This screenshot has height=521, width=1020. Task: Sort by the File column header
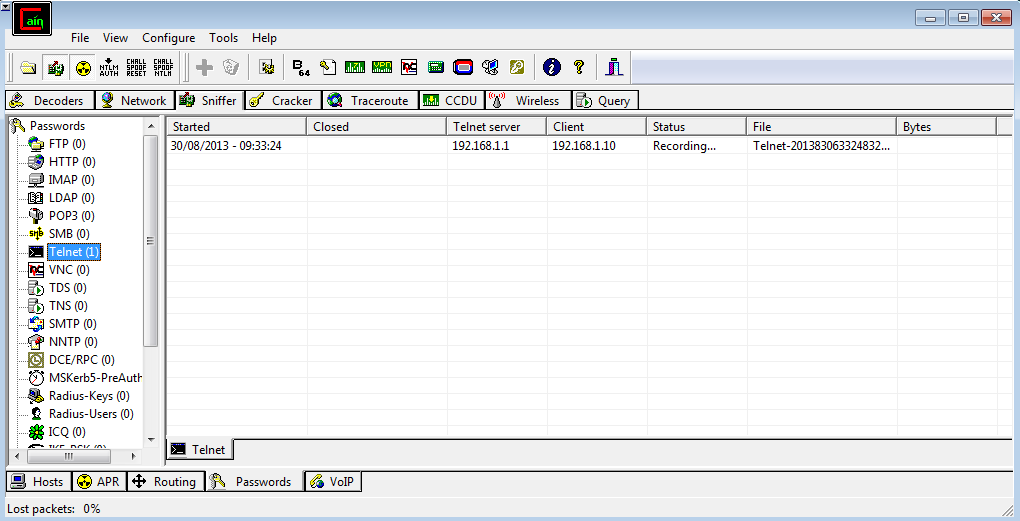(822, 126)
